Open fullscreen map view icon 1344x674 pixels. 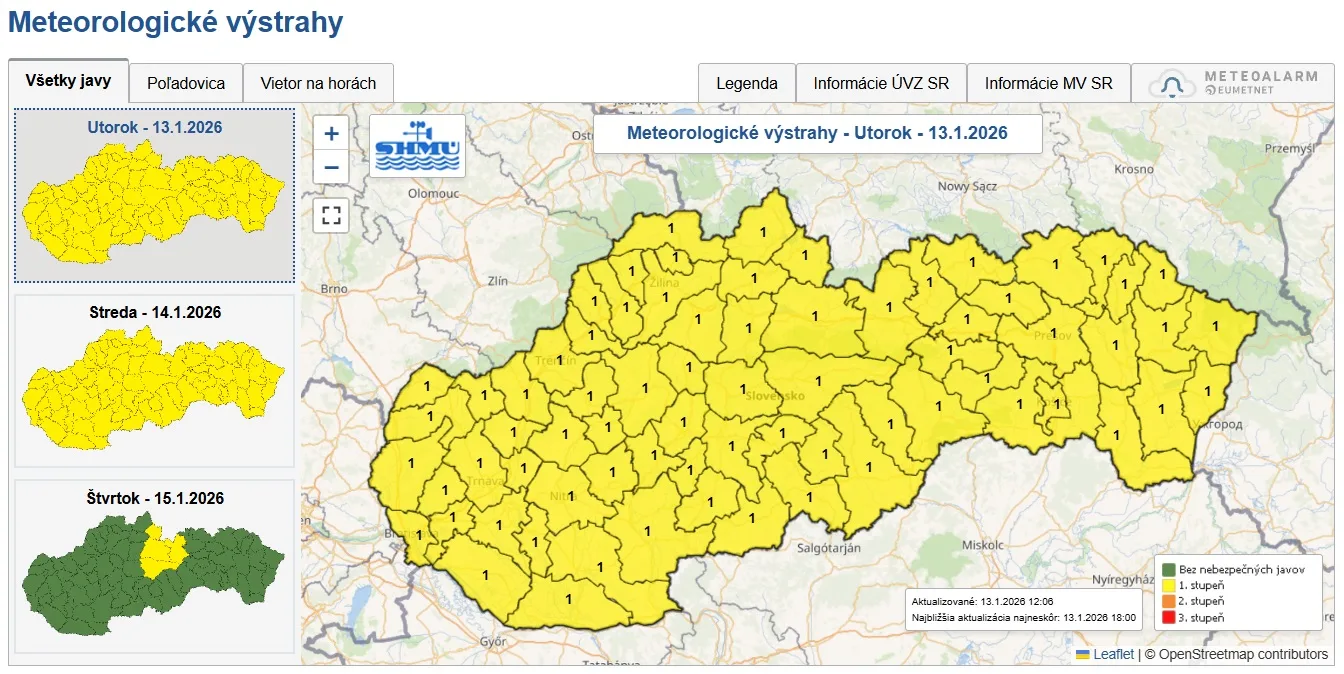click(330, 215)
